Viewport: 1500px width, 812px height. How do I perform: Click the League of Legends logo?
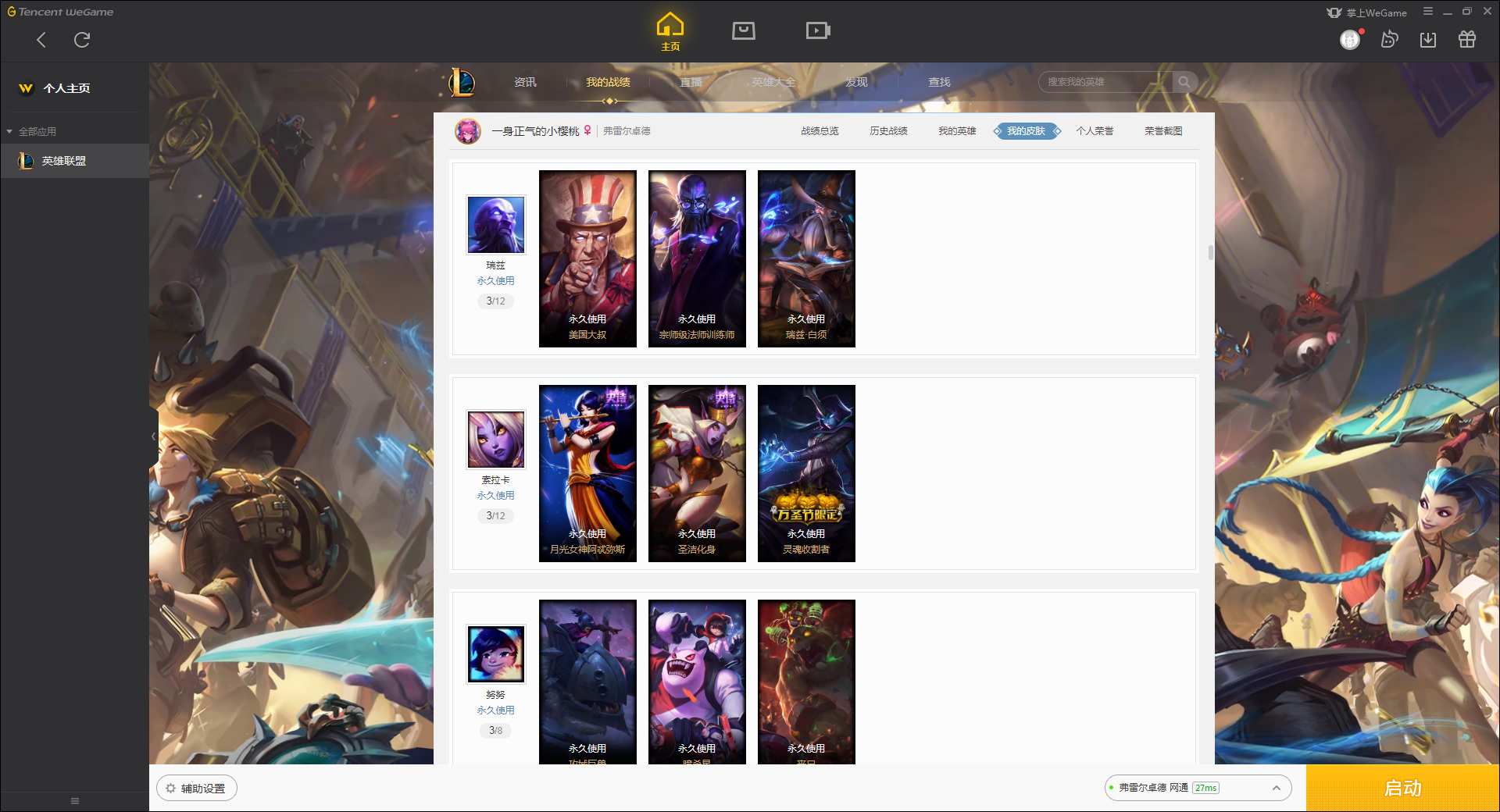461,82
